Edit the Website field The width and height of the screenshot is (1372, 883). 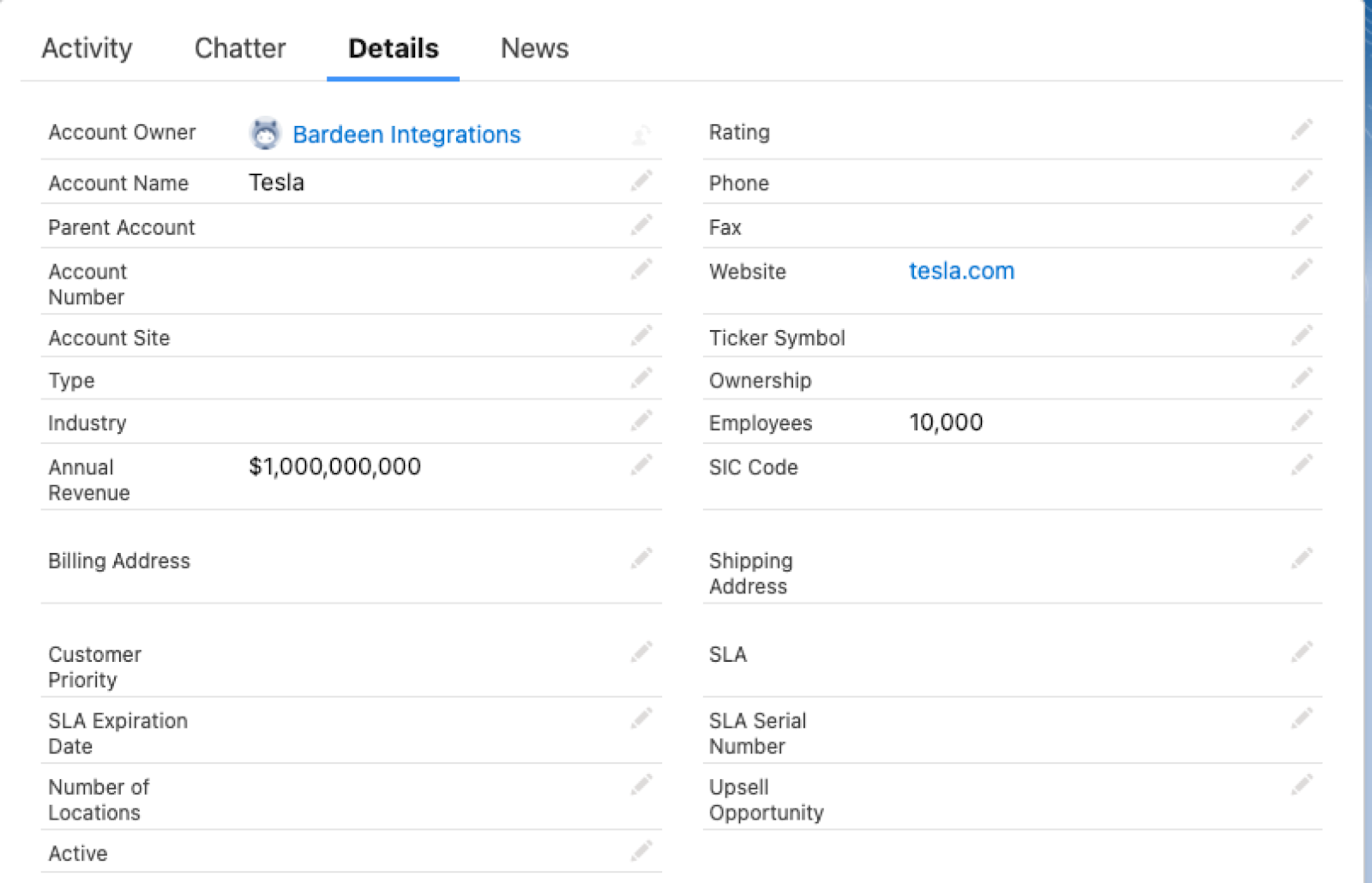pyautogui.click(x=1302, y=269)
